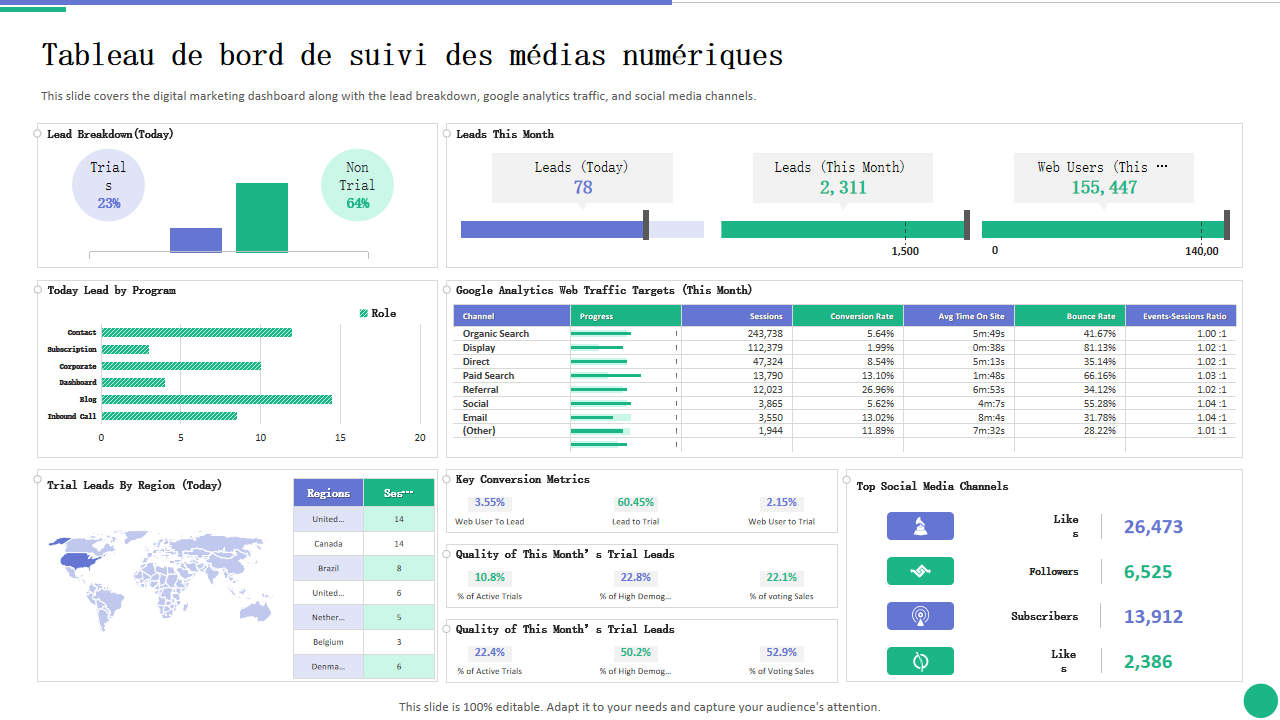
Task: Click sessions value 243,738
Action: (x=764, y=333)
